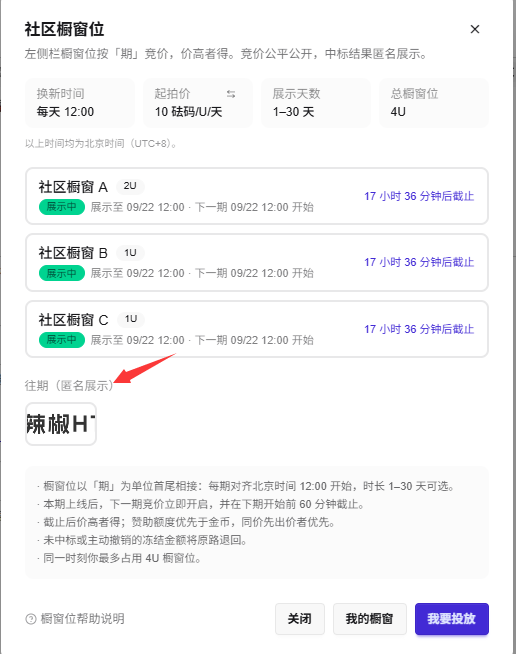The width and height of the screenshot is (516, 654).
Task: Click the 2U badge on 橱窗 A
Action: (x=130, y=186)
